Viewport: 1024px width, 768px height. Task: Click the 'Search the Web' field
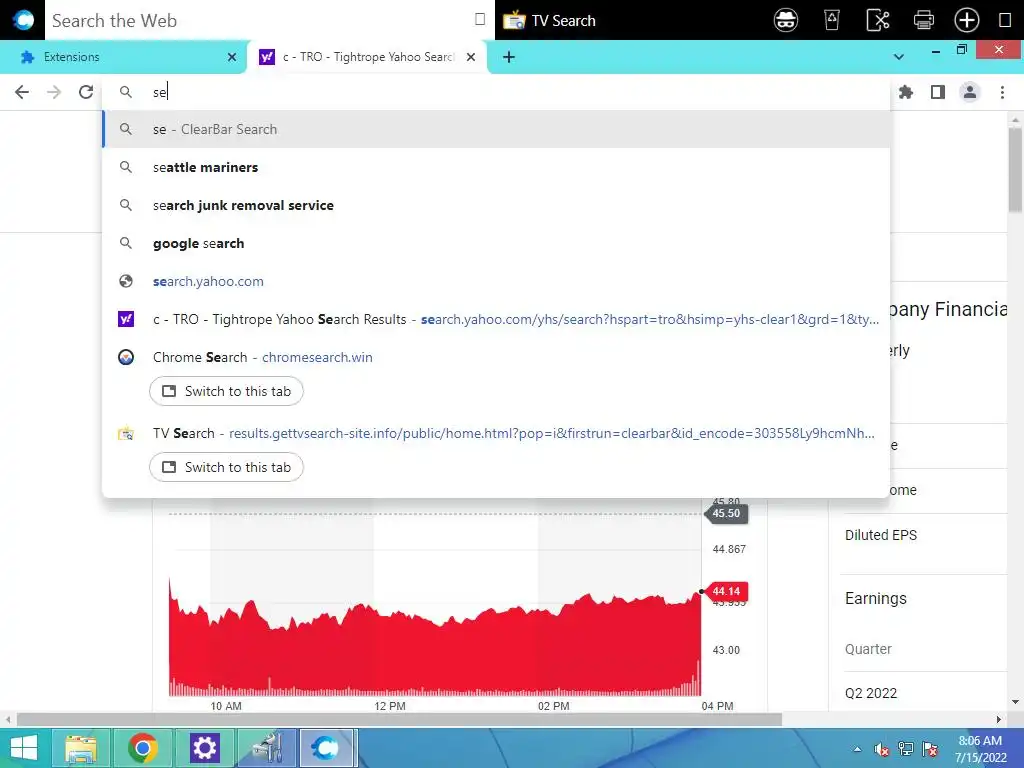(x=261, y=20)
